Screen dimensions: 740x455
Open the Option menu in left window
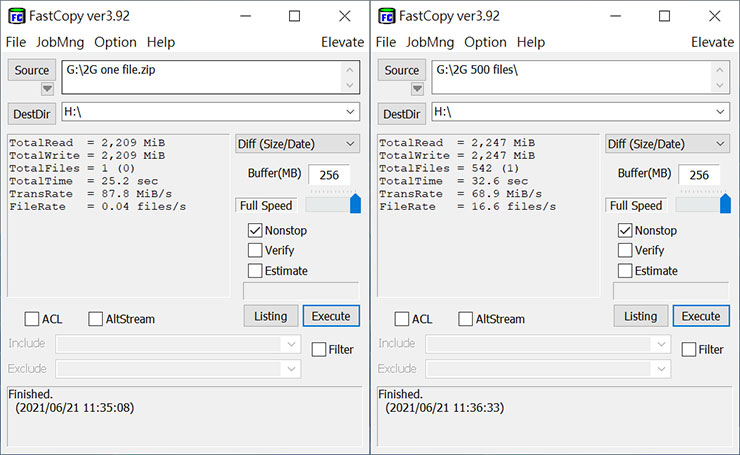tap(115, 42)
